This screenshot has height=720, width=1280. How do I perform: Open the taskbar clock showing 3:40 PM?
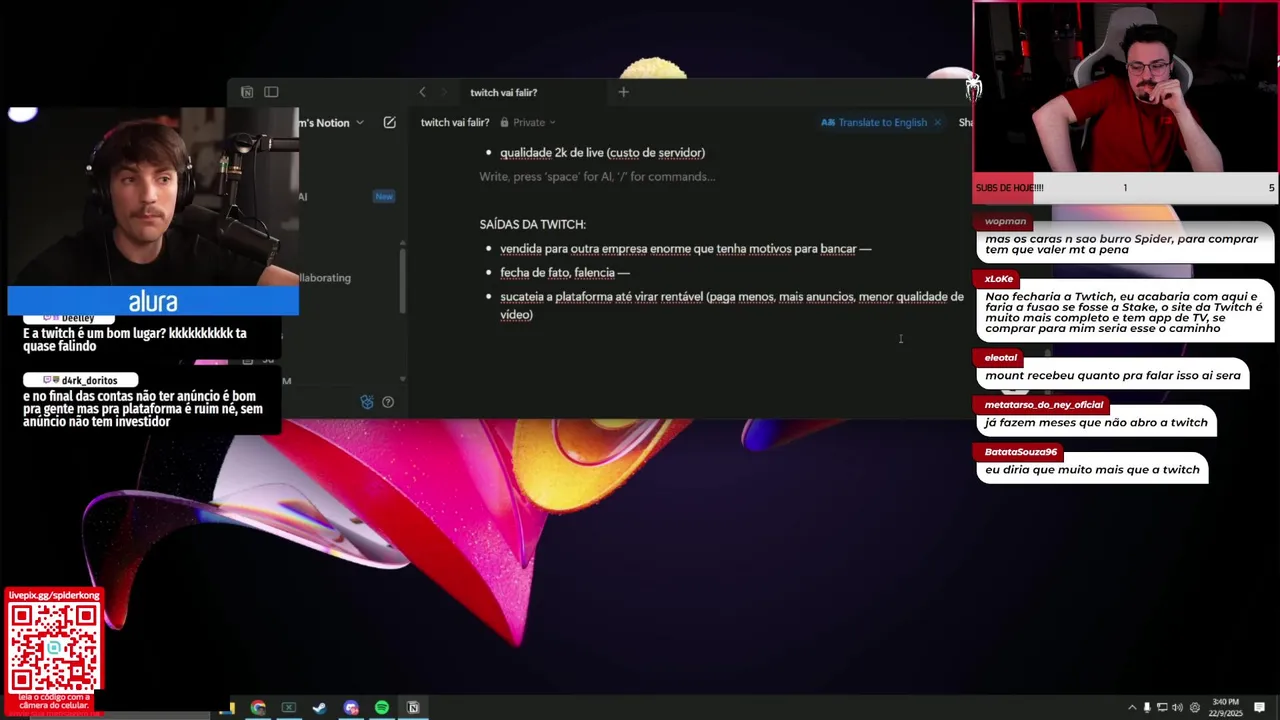point(1226,707)
